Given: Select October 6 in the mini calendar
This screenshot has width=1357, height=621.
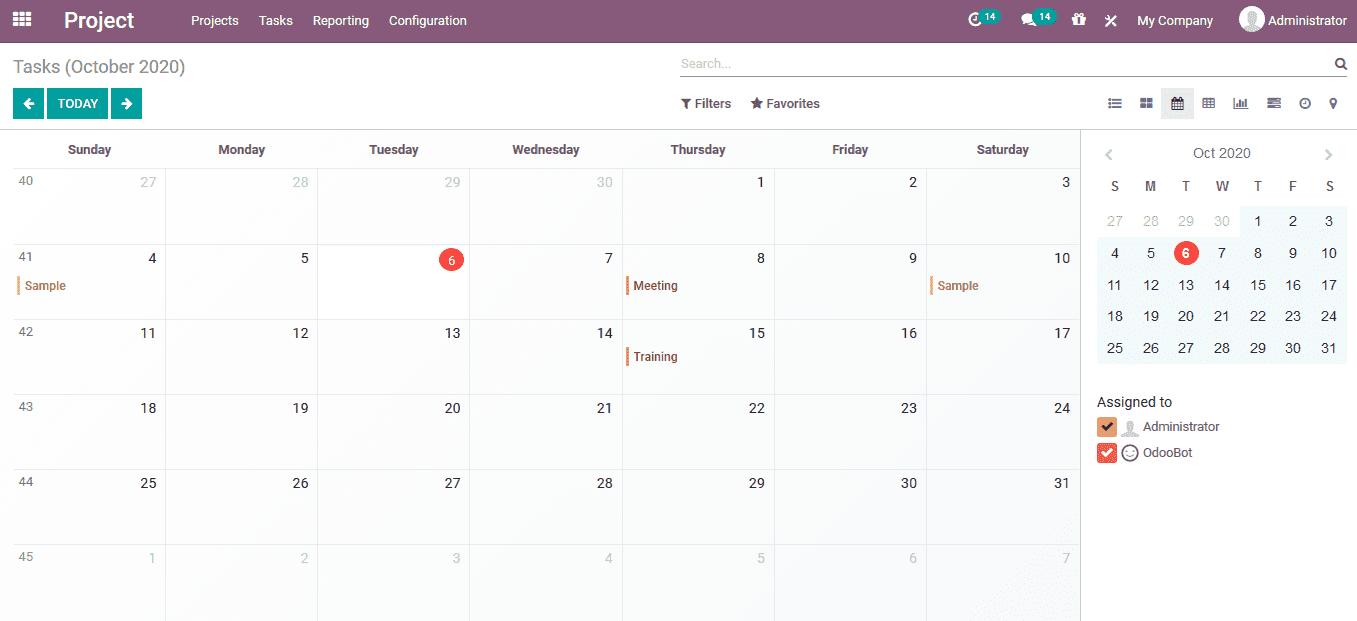Looking at the screenshot, I should coord(1186,253).
